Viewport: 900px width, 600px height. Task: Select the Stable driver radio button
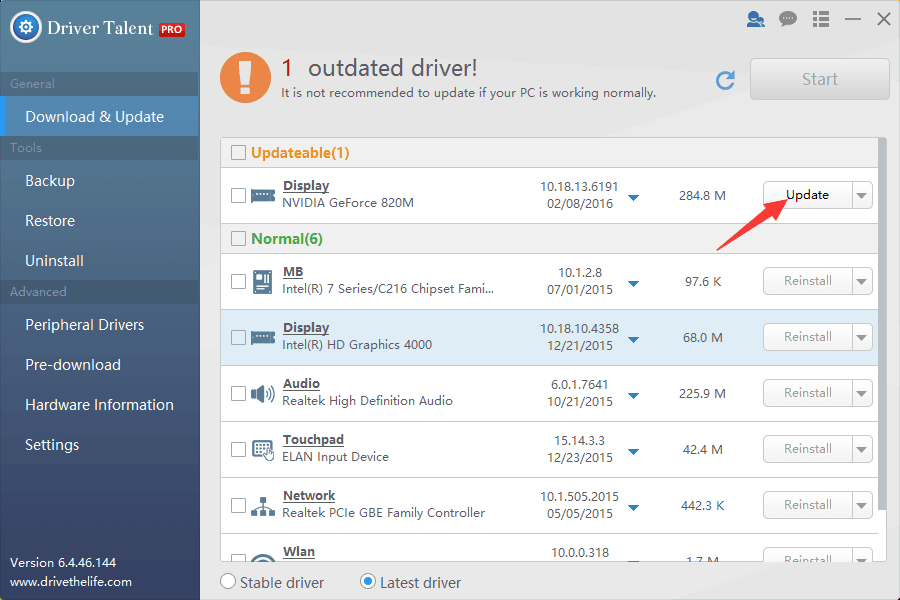228,582
